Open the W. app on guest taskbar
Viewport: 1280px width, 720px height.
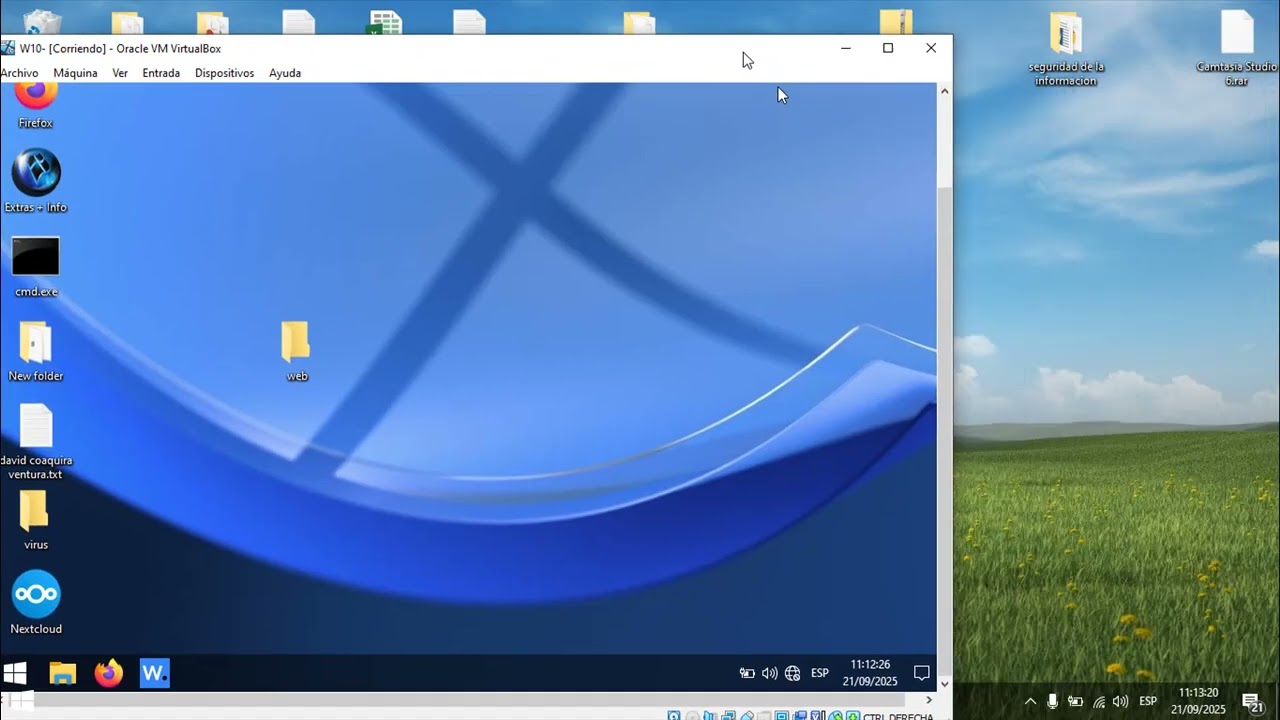pyautogui.click(x=154, y=673)
